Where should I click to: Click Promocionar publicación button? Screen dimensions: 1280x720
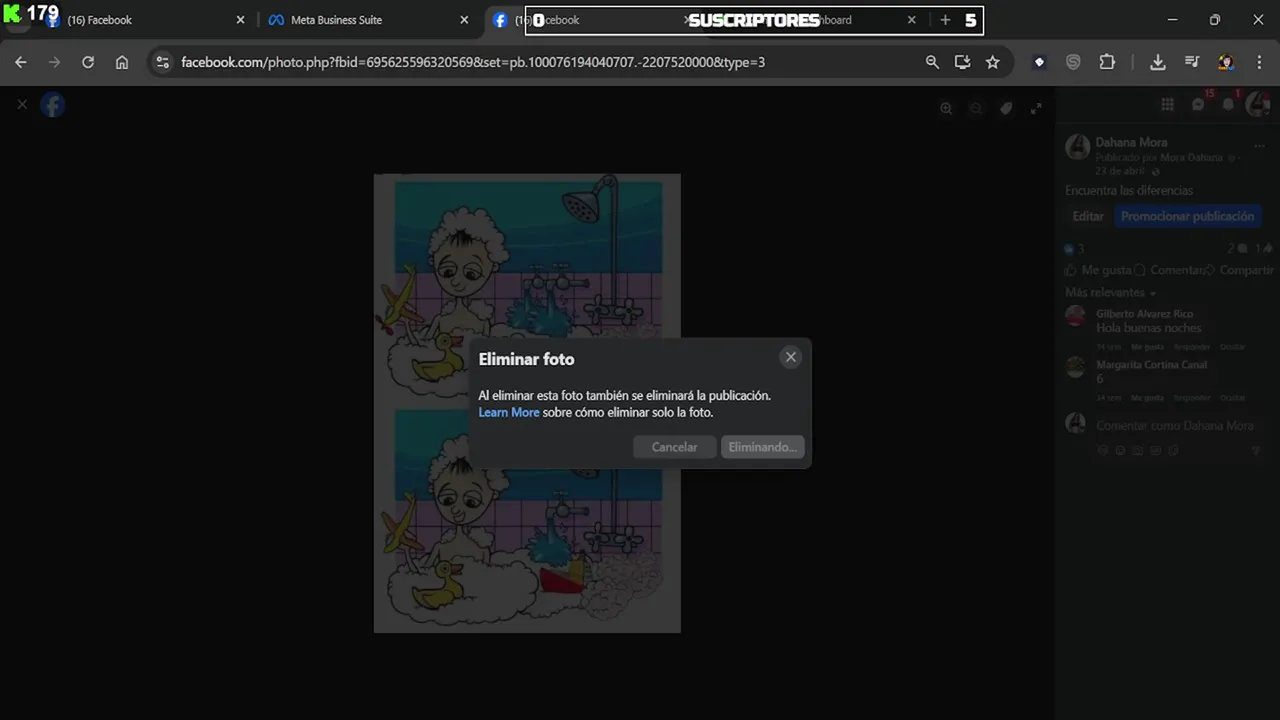pyautogui.click(x=1187, y=216)
